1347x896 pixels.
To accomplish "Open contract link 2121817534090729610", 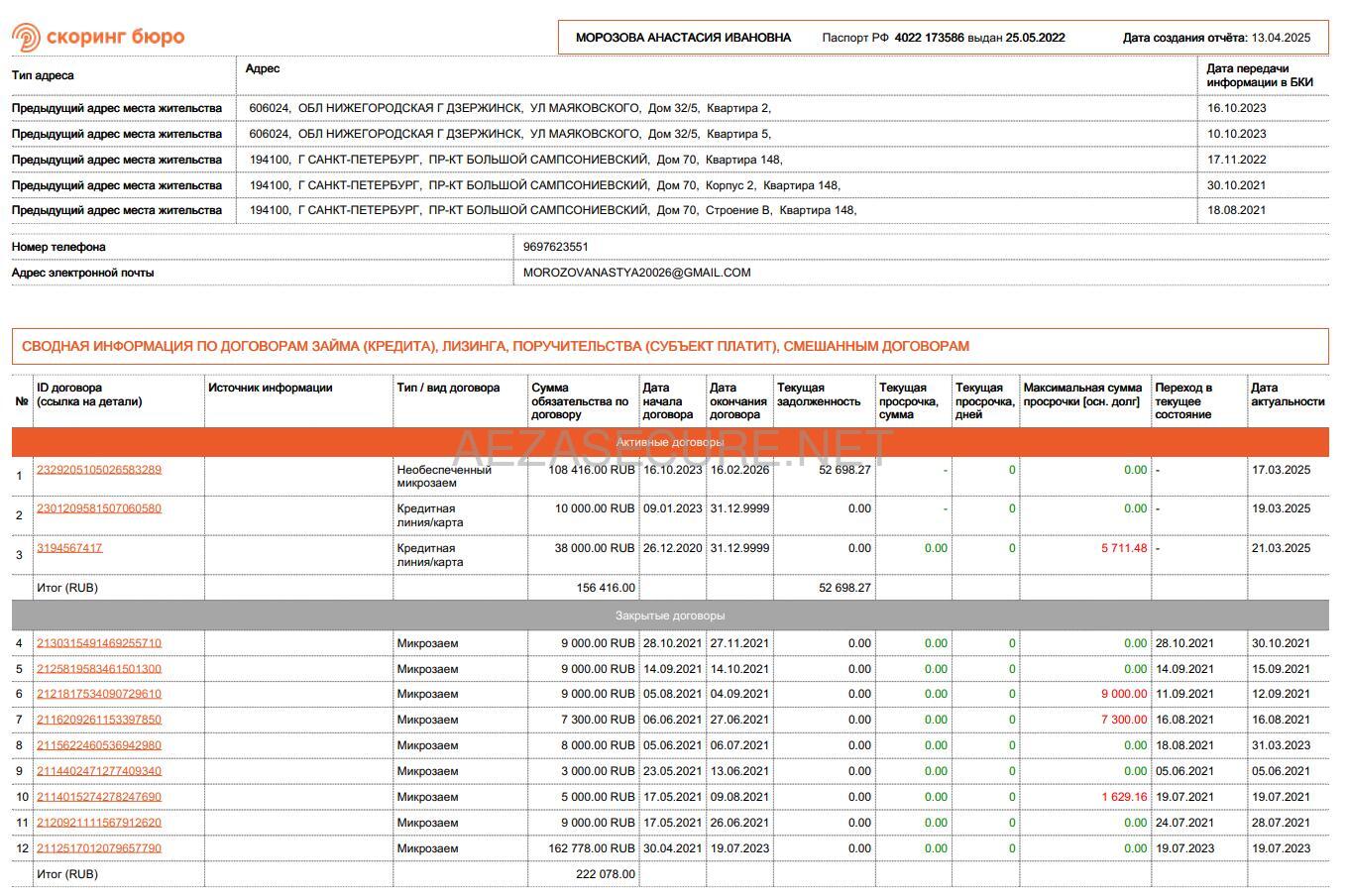I will click(99, 694).
